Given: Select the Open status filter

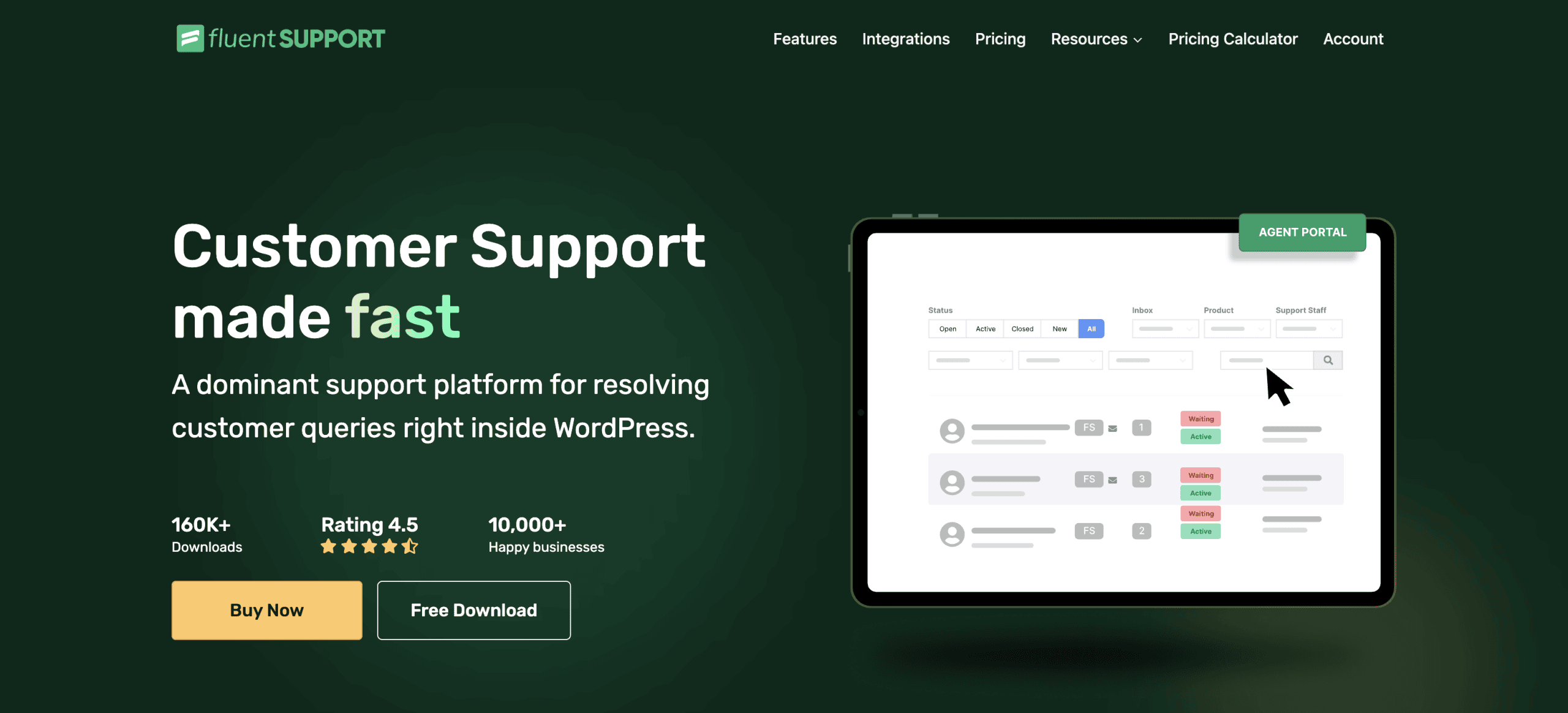Looking at the screenshot, I should click(x=948, y=329).
